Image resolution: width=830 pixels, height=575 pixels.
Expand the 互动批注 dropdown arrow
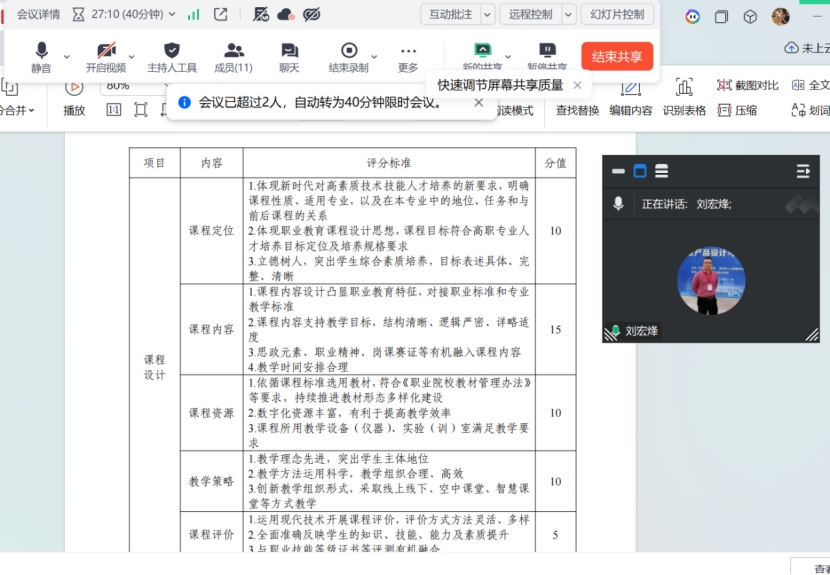pyautogui.click(x=488, y=14)
